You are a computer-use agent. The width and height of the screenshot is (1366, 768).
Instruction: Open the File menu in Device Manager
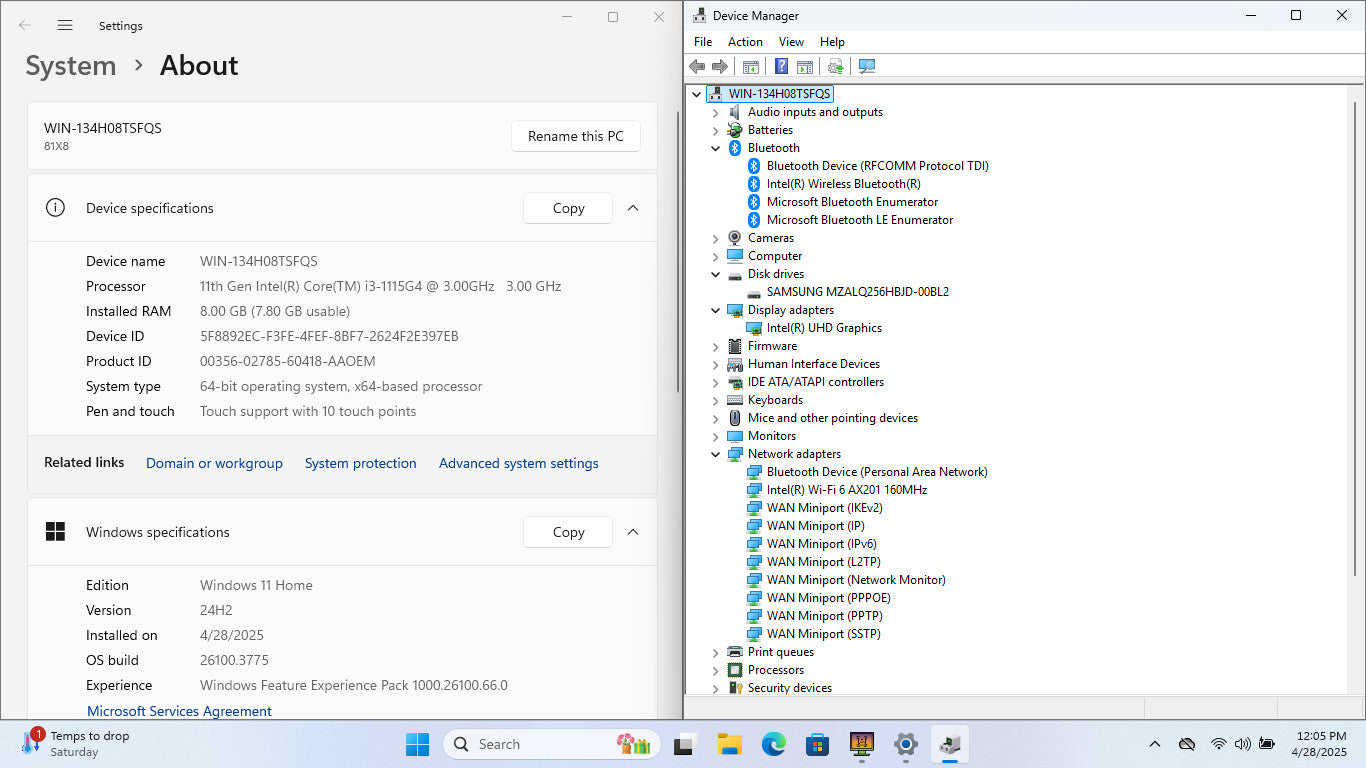(x=703, y=42)
